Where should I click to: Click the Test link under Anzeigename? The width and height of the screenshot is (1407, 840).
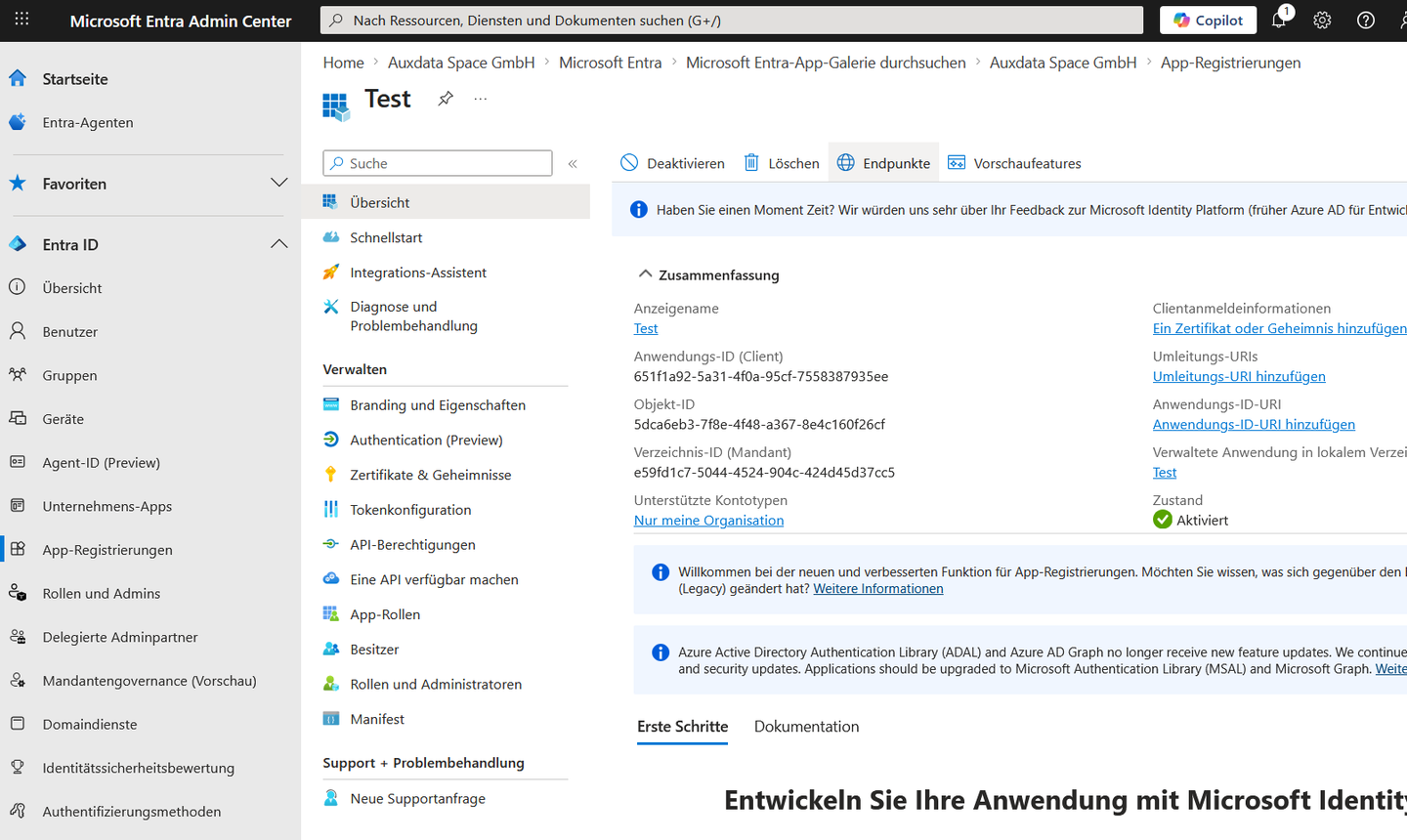point(646,329)
